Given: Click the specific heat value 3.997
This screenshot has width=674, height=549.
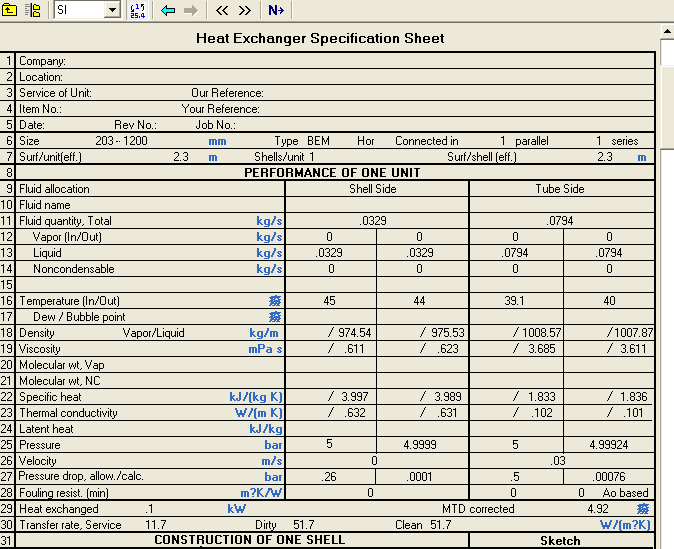Looking at the screenshot, I should point(355,397).
